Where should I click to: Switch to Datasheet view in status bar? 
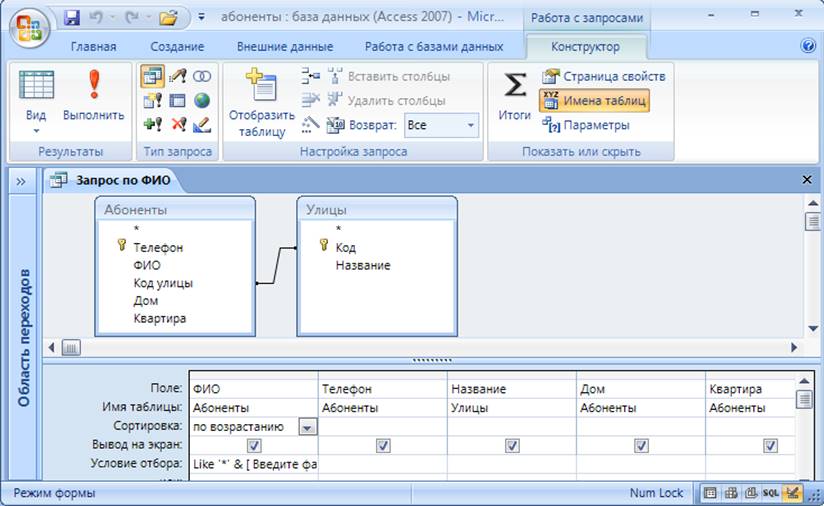(710, 493)
